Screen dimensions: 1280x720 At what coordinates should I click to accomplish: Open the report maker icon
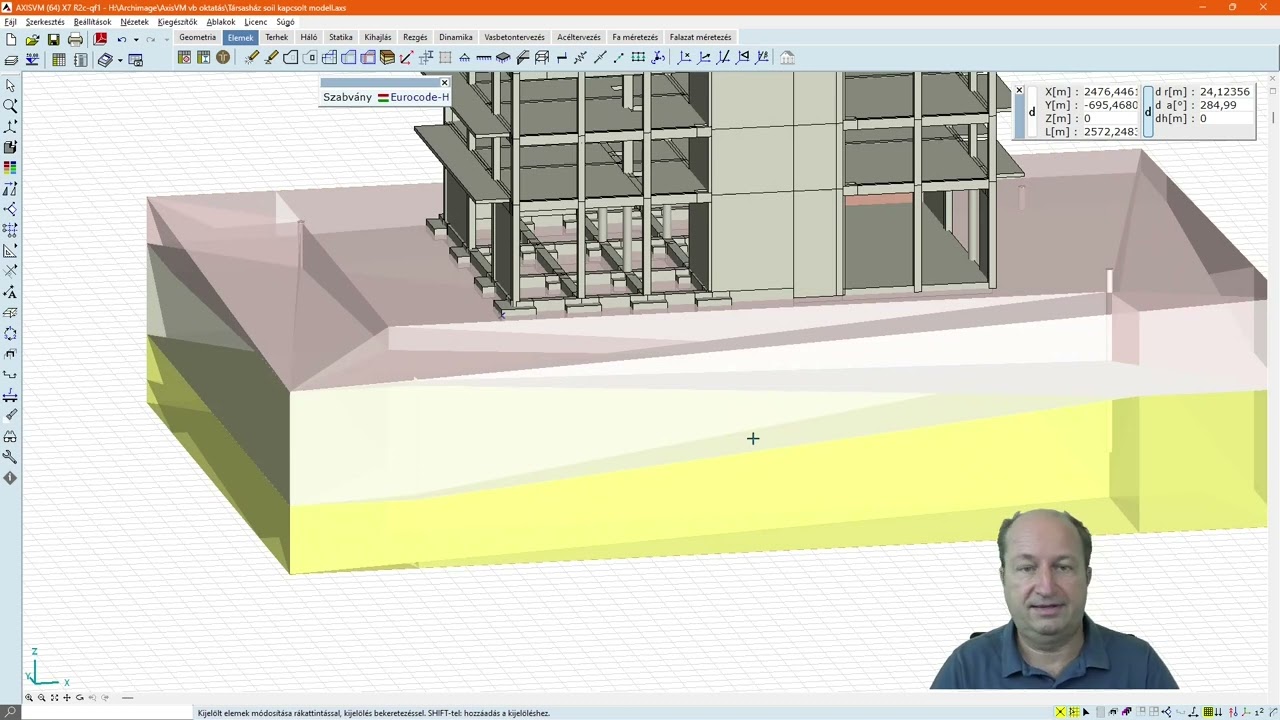[x=80, y=60]
